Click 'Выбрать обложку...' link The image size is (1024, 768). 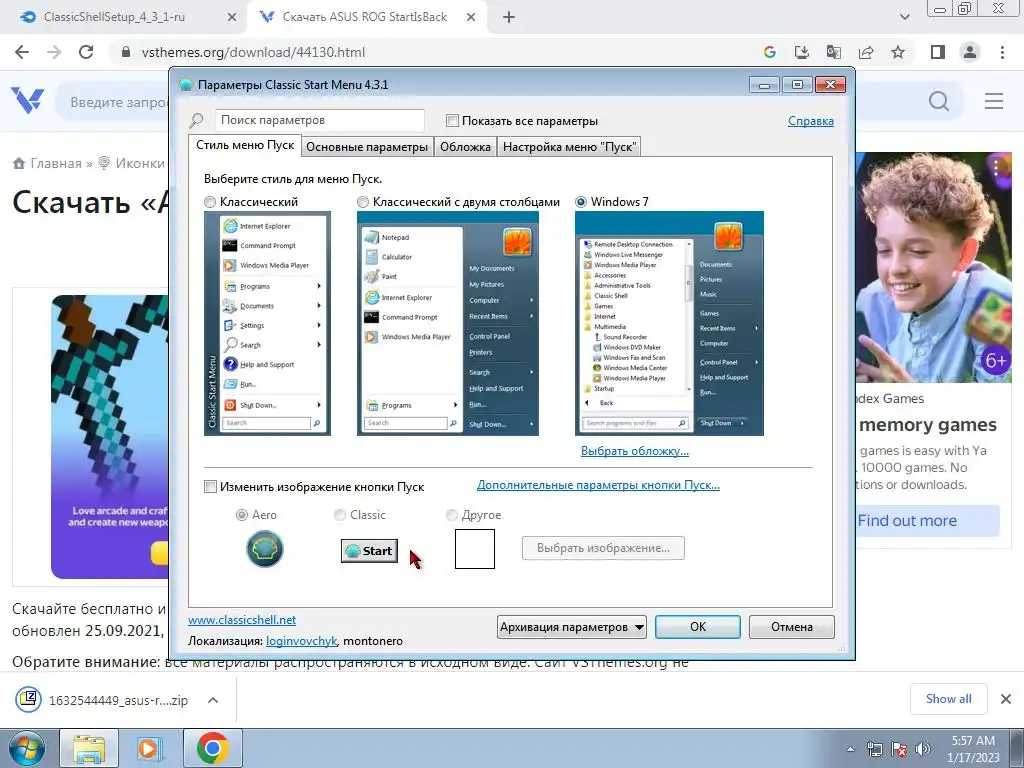click(x=635, y=451)
